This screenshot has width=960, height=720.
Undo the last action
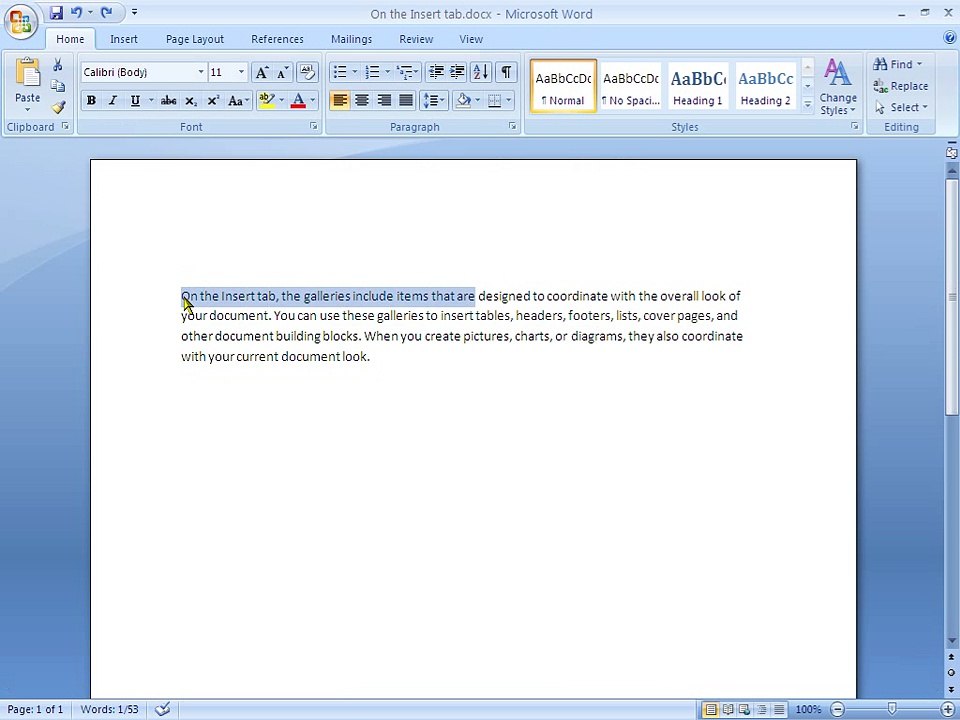pyautogui.click(x=77, y=13)
